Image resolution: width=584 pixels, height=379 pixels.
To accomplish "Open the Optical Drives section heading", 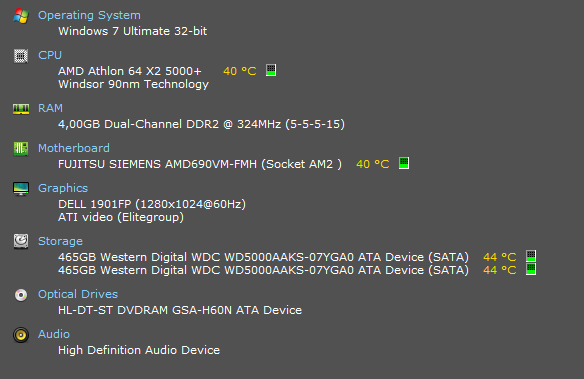I will click(78, 294).
